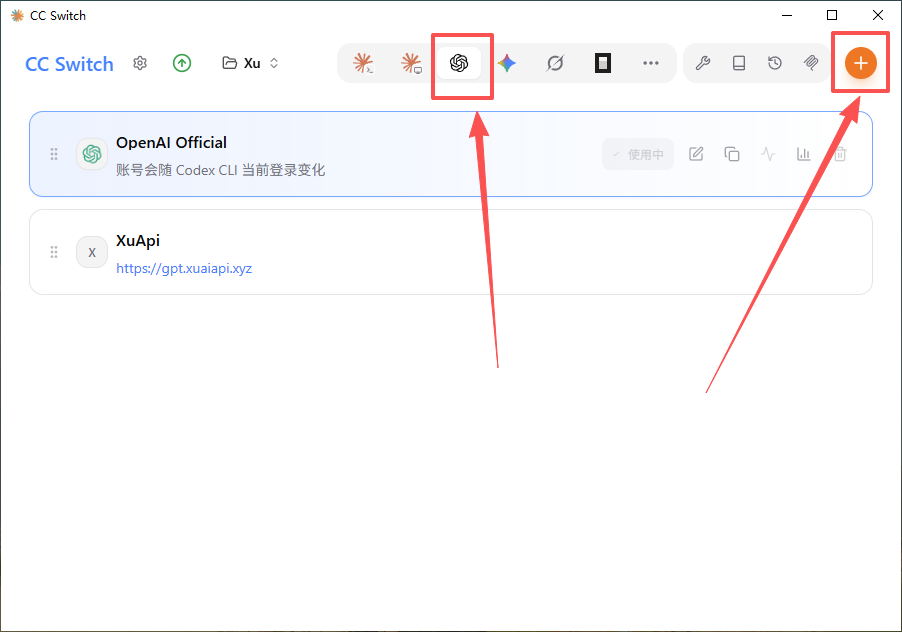
Task: Open the history clock icon
Action: 775,63
